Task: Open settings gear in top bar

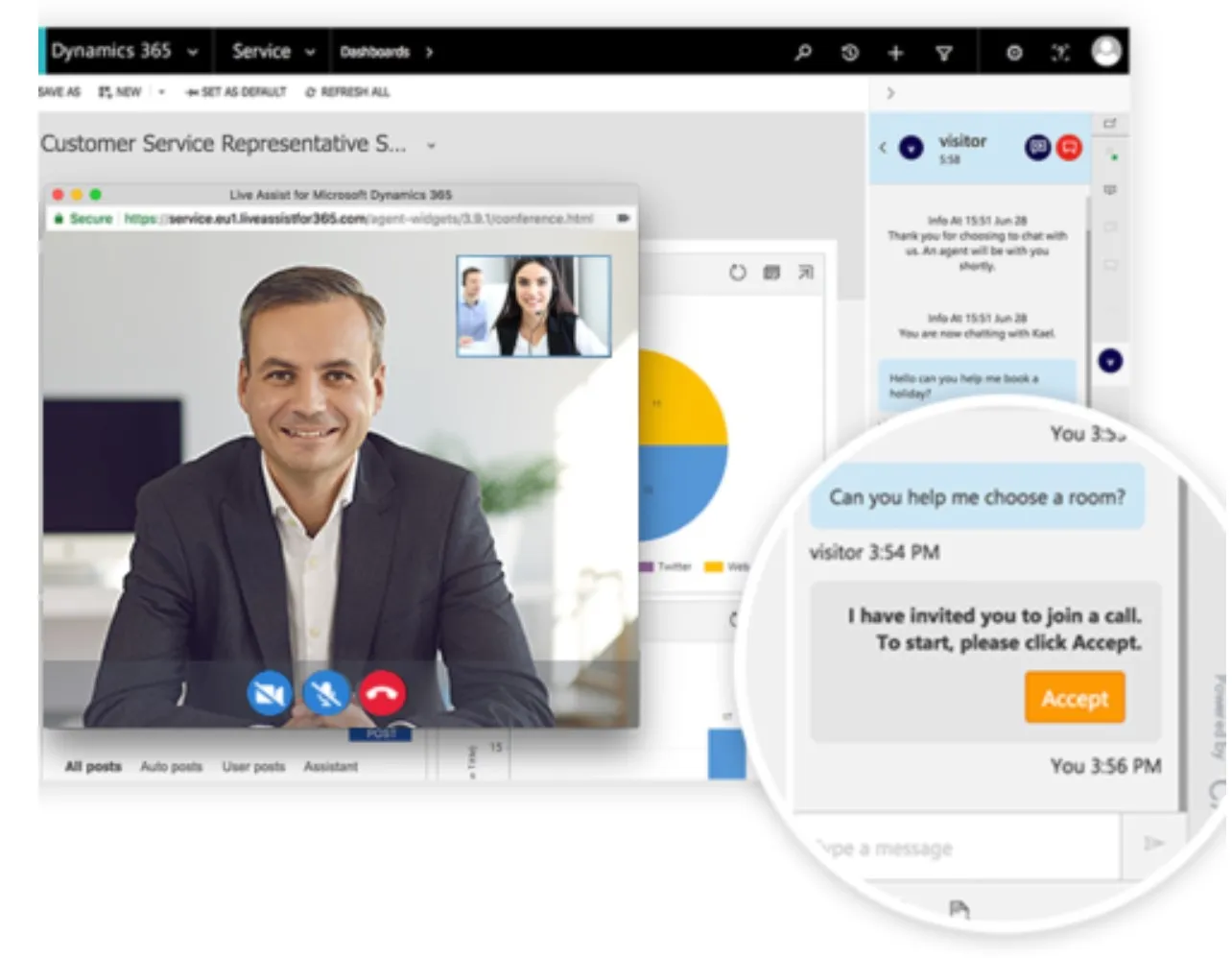Action: click(1014, 53)
